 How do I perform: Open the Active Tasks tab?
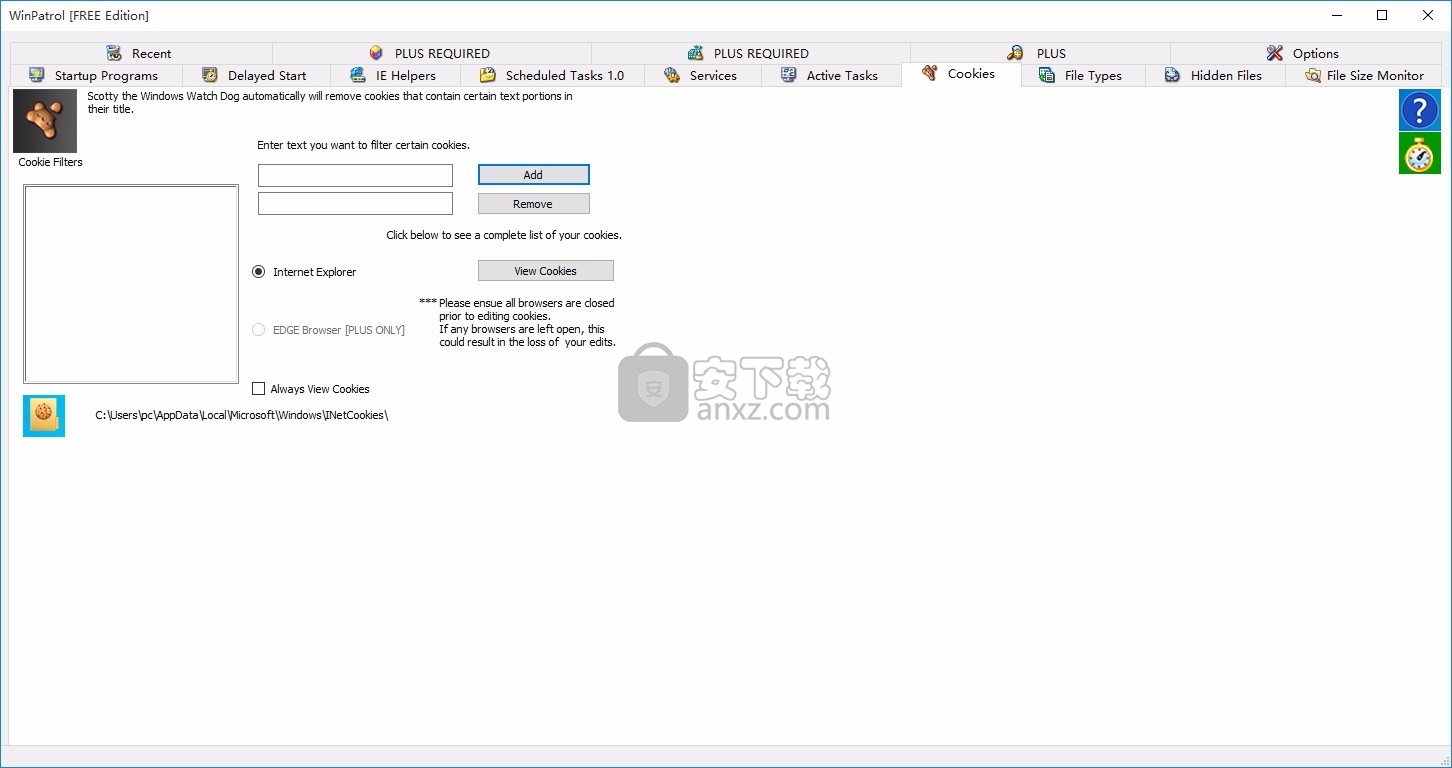coord(832,75)
